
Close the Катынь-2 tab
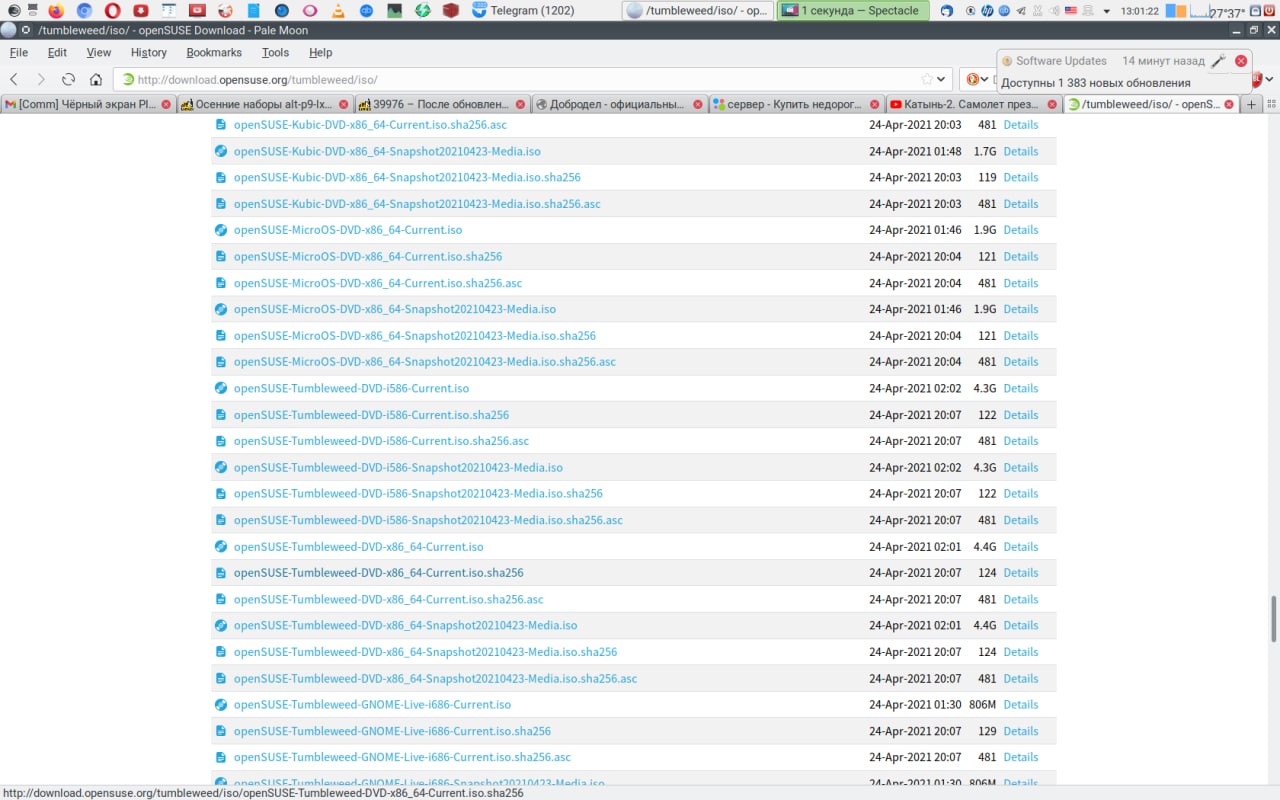(1051, 104)
